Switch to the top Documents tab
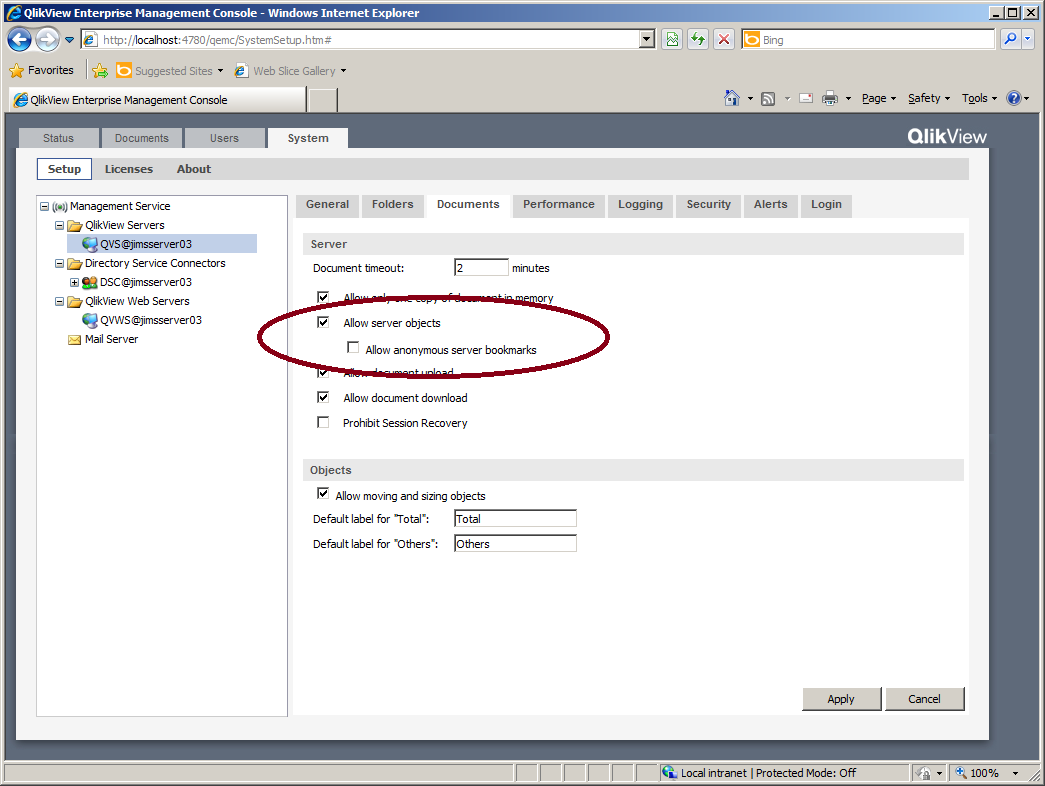This screenshot has width=1045, height=786. coord(141,138)
